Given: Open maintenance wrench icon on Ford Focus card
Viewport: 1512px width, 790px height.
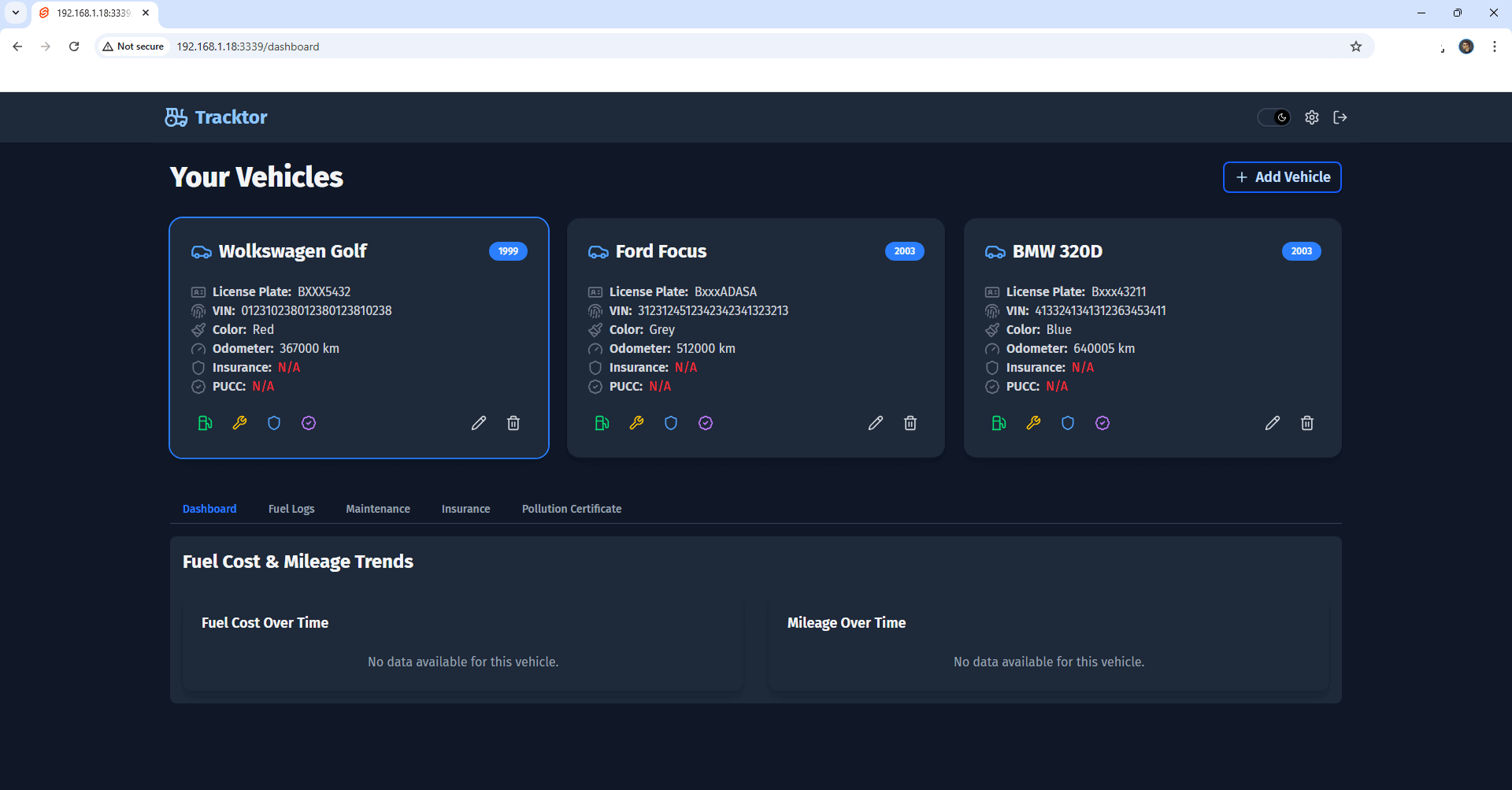Looking at the screenshot, I should coord(636,423).
